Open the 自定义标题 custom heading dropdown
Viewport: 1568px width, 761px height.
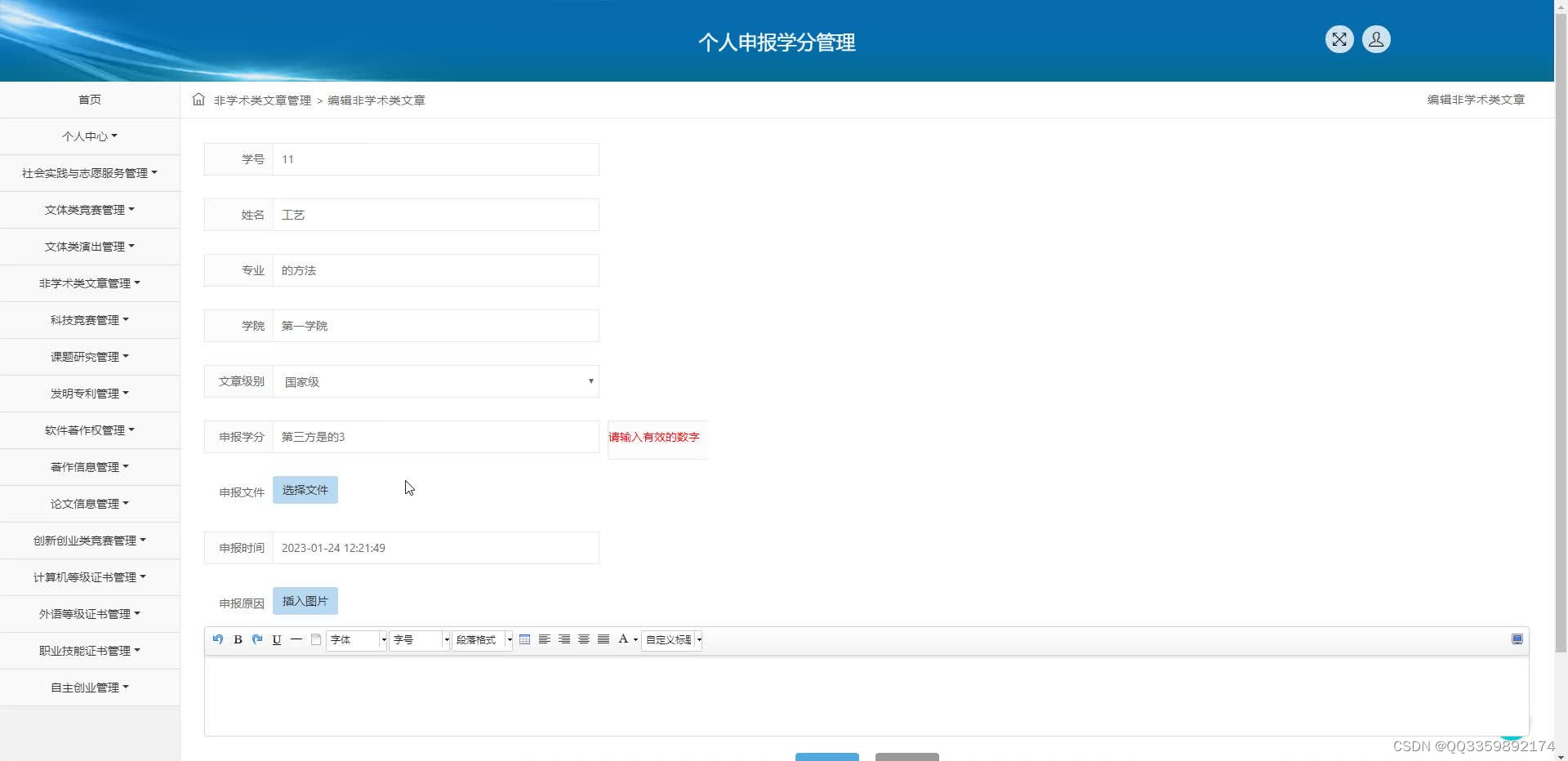tap(672, 640)
